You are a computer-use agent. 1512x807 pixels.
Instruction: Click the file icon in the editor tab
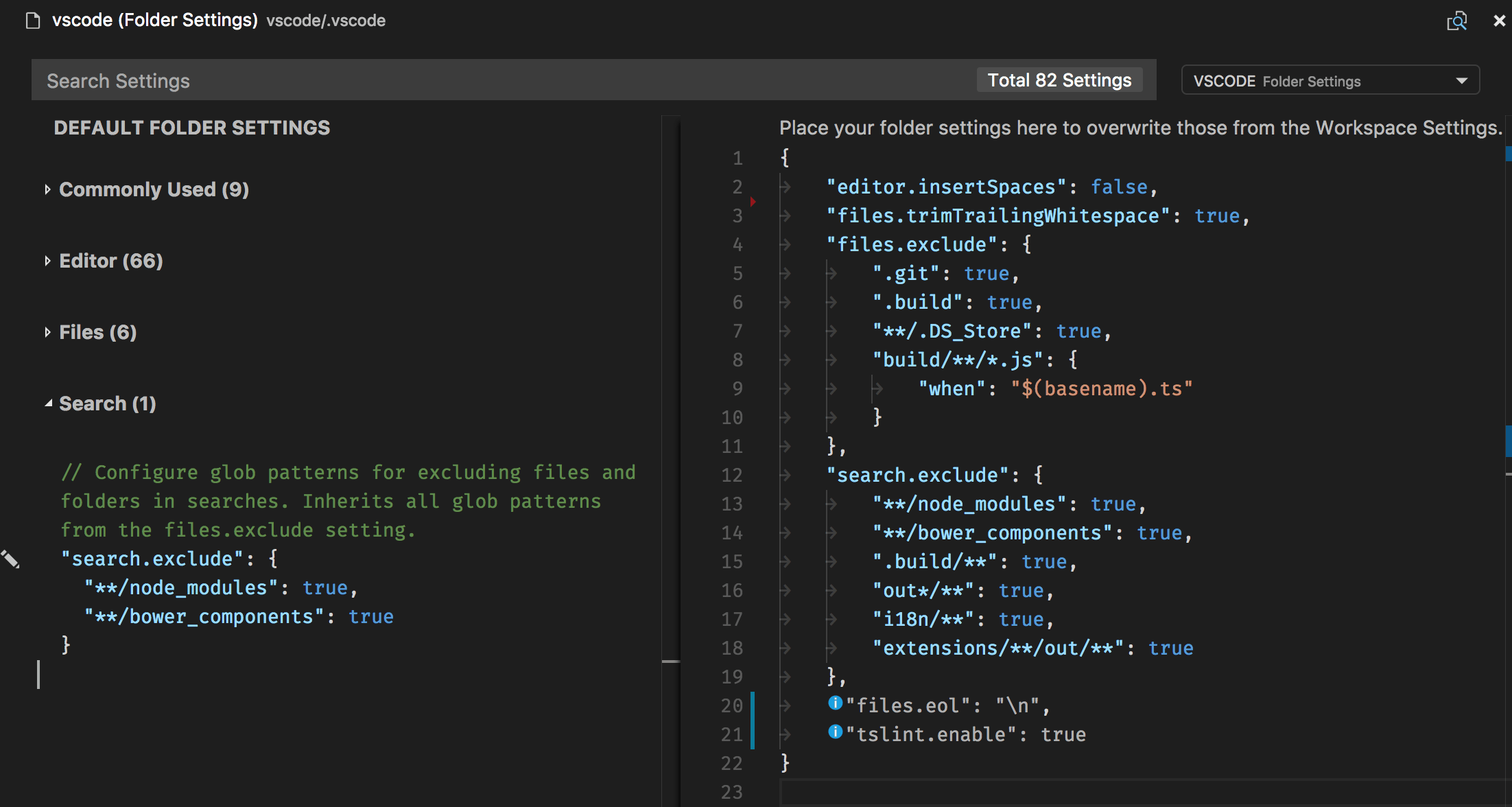pyautogui.click(x=32, y=21)
